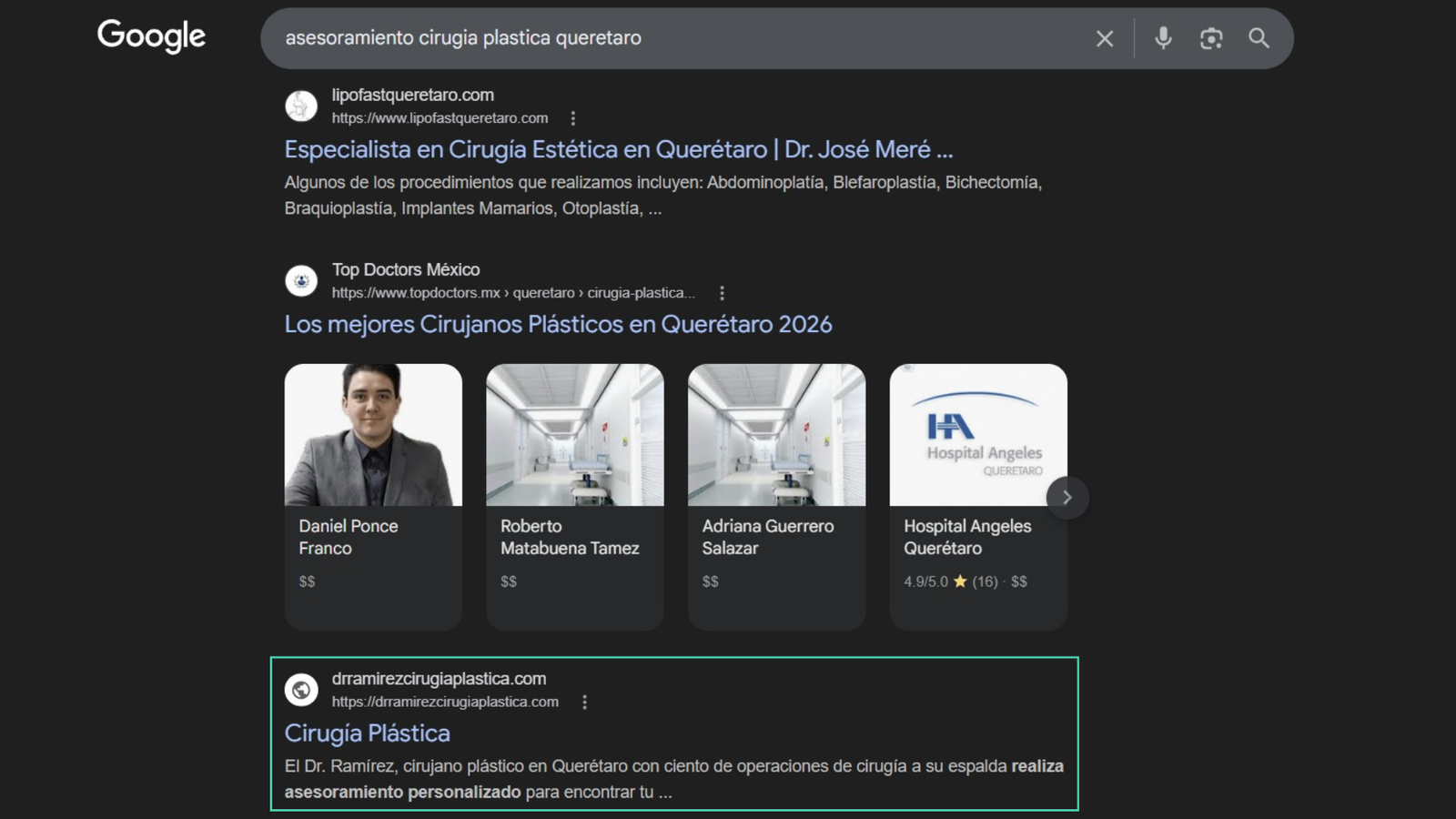Image resolution: width=1456 pixels, height=819 pixels.
Task: Open more options for Top Doctors result
Action: 722,293
